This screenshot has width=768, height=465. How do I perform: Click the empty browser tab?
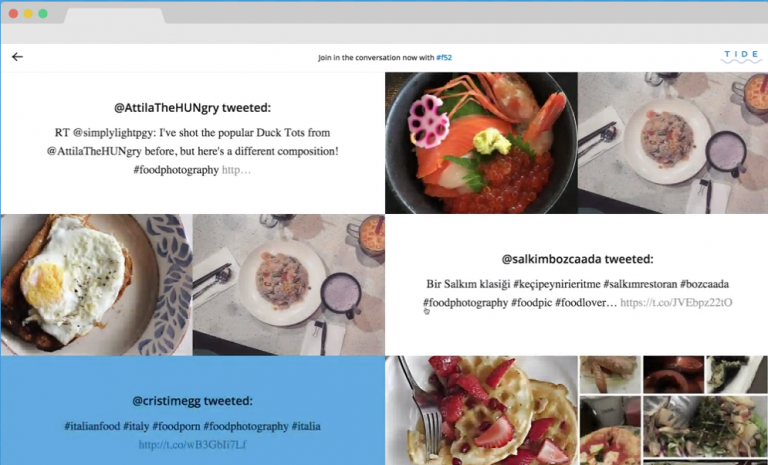click(115, 16)
